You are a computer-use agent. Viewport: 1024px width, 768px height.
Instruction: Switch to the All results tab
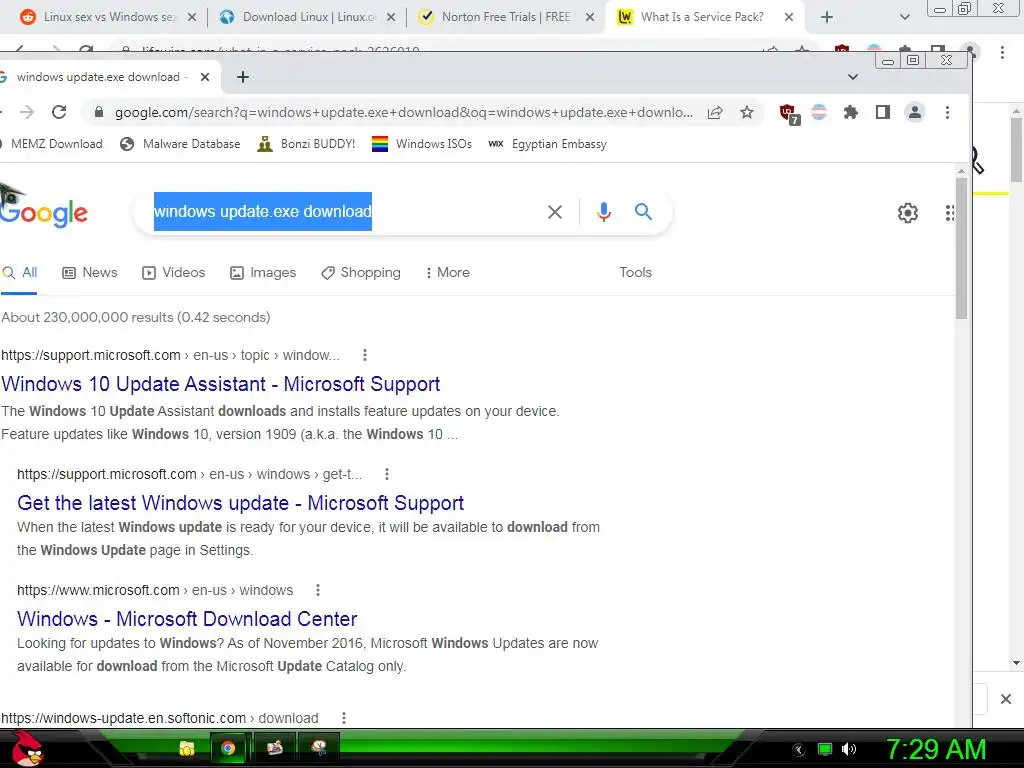coord(20,272)
